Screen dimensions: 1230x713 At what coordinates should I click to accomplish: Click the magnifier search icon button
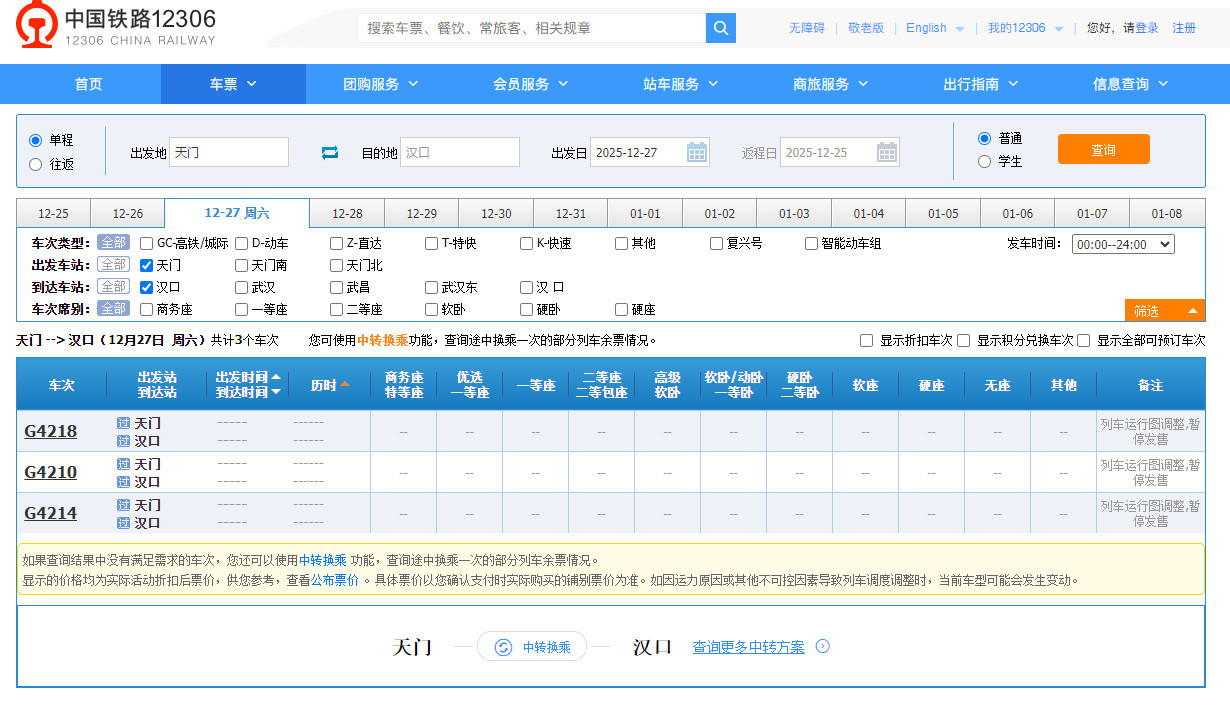click(720, 28)
